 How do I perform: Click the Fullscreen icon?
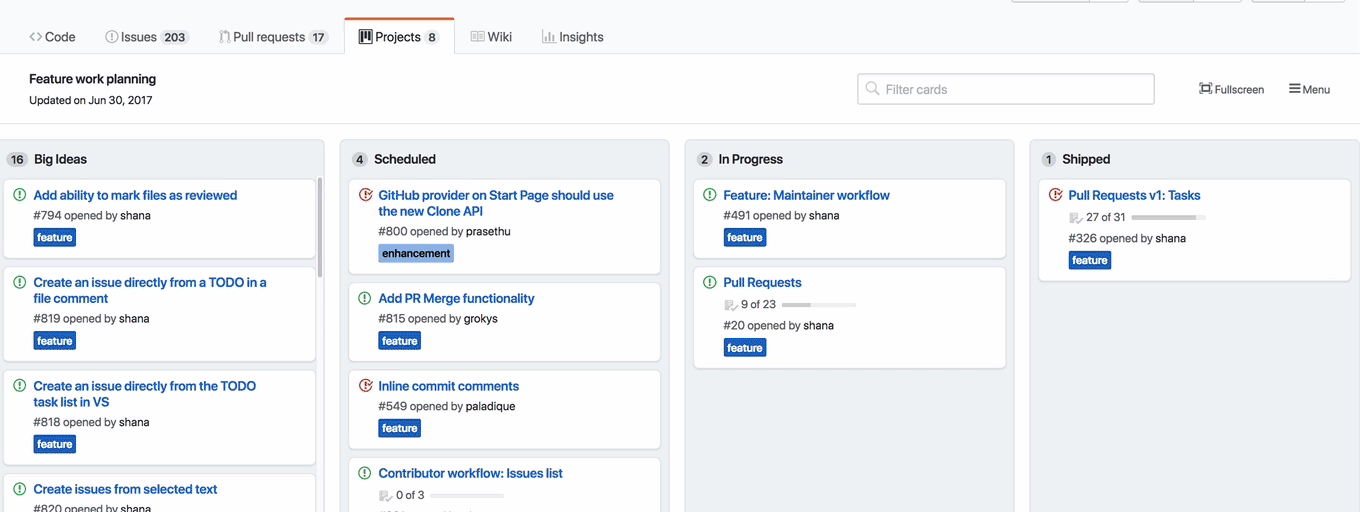click(1205, 89)
